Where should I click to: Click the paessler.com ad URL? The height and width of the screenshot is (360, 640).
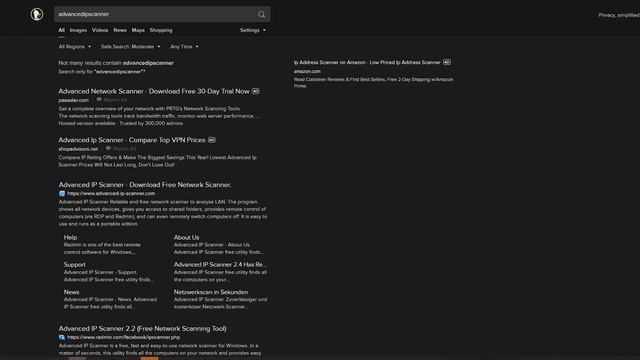click(73, 100)
